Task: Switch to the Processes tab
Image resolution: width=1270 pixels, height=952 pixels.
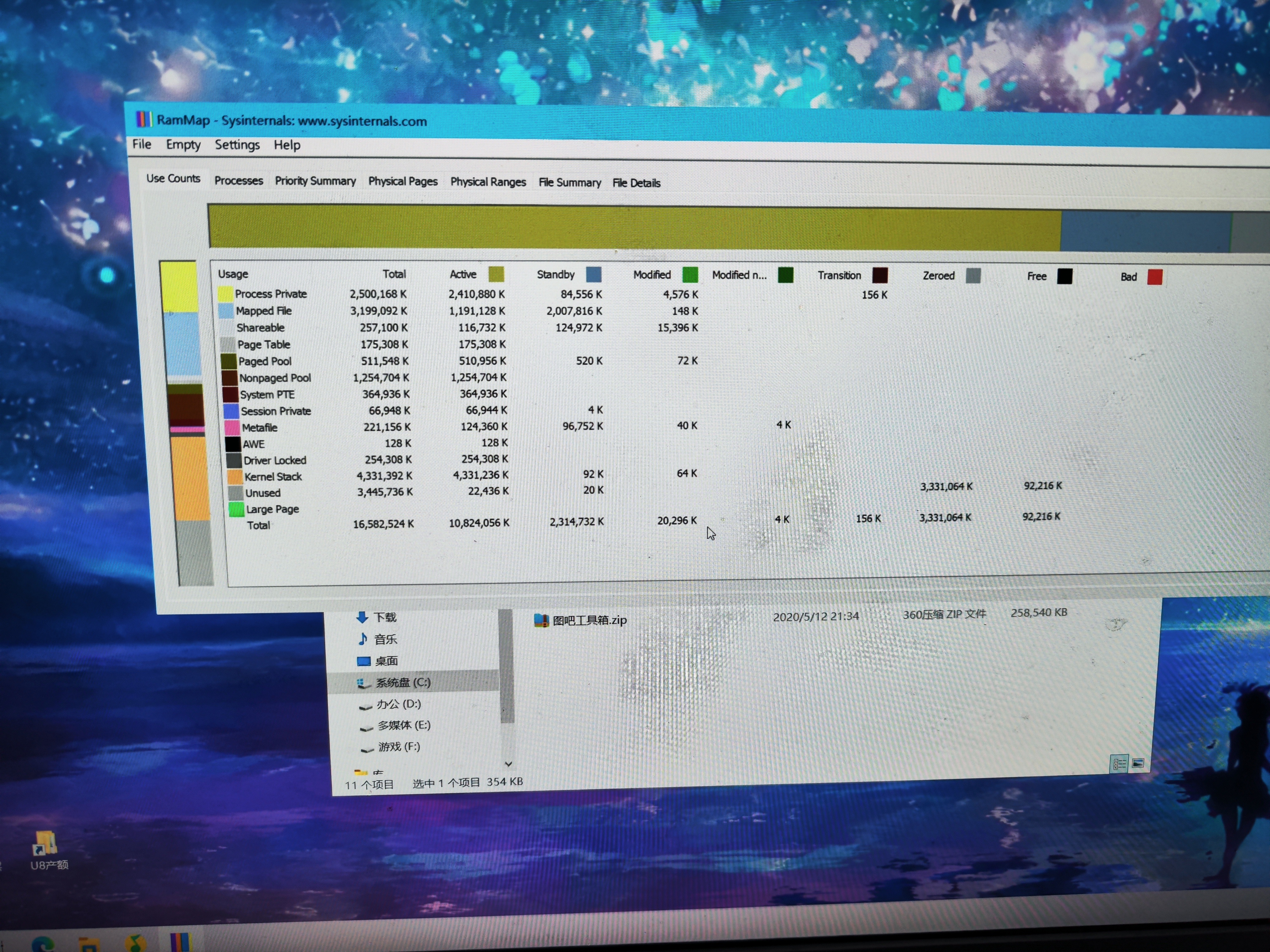Action: 238,181
